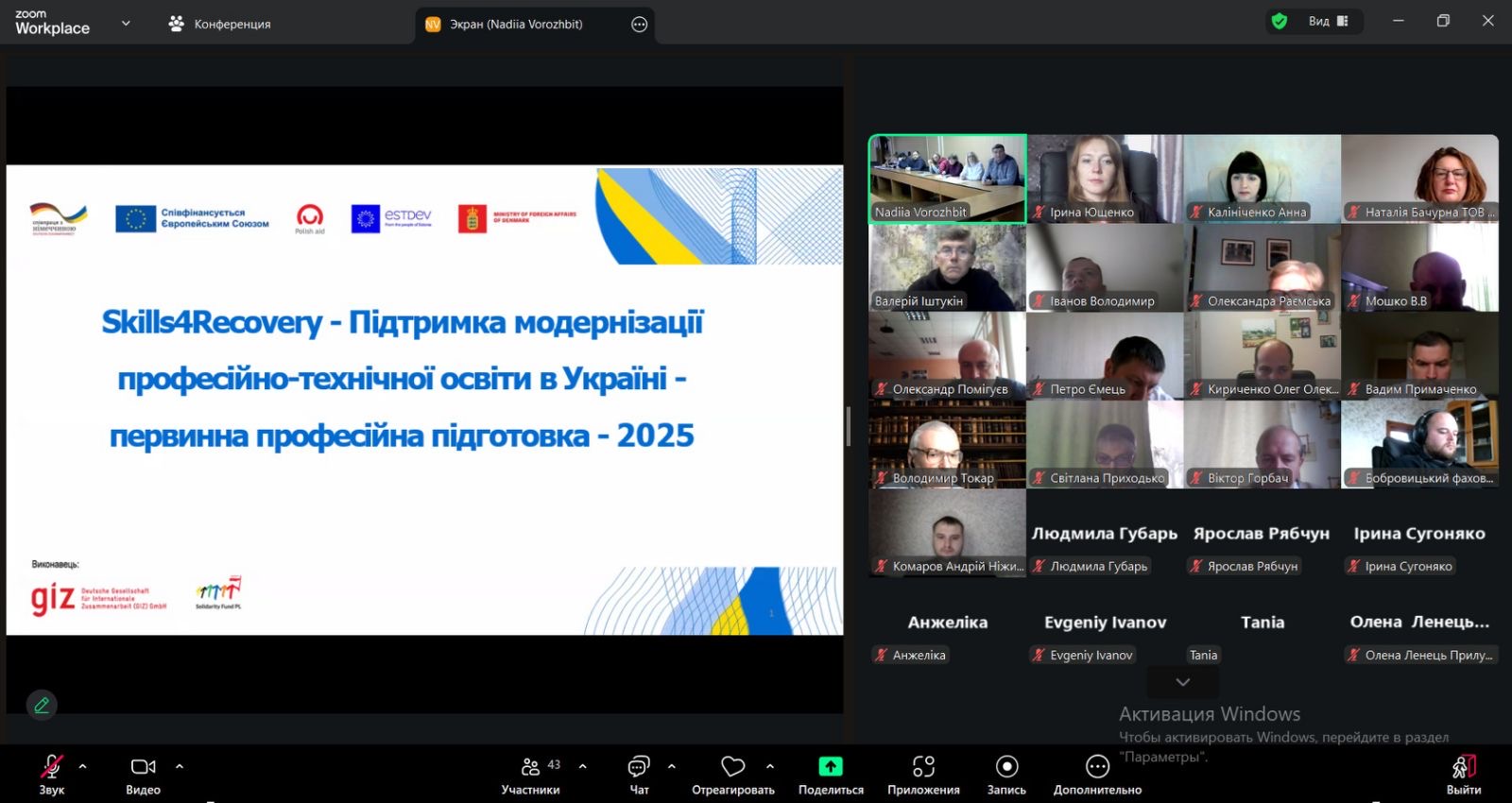Start recording the meeting
1512x803 pixels.
pos(1006,775)
